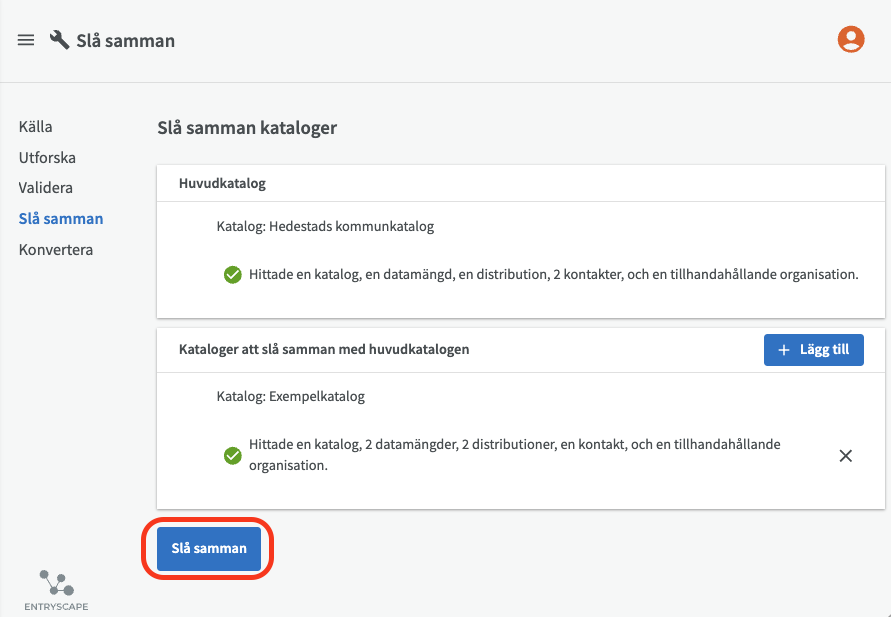The image size is (891, 617).
Task: Click the Huvudkatalog panel header
Action: click(222, 184)
